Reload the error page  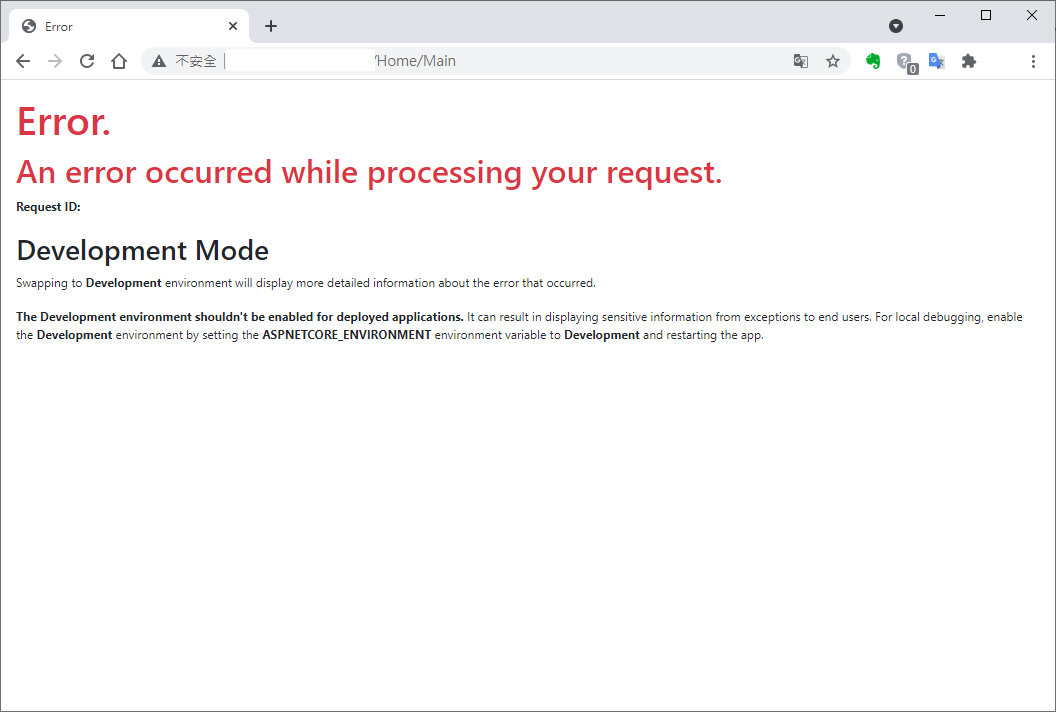coord(87,61)
